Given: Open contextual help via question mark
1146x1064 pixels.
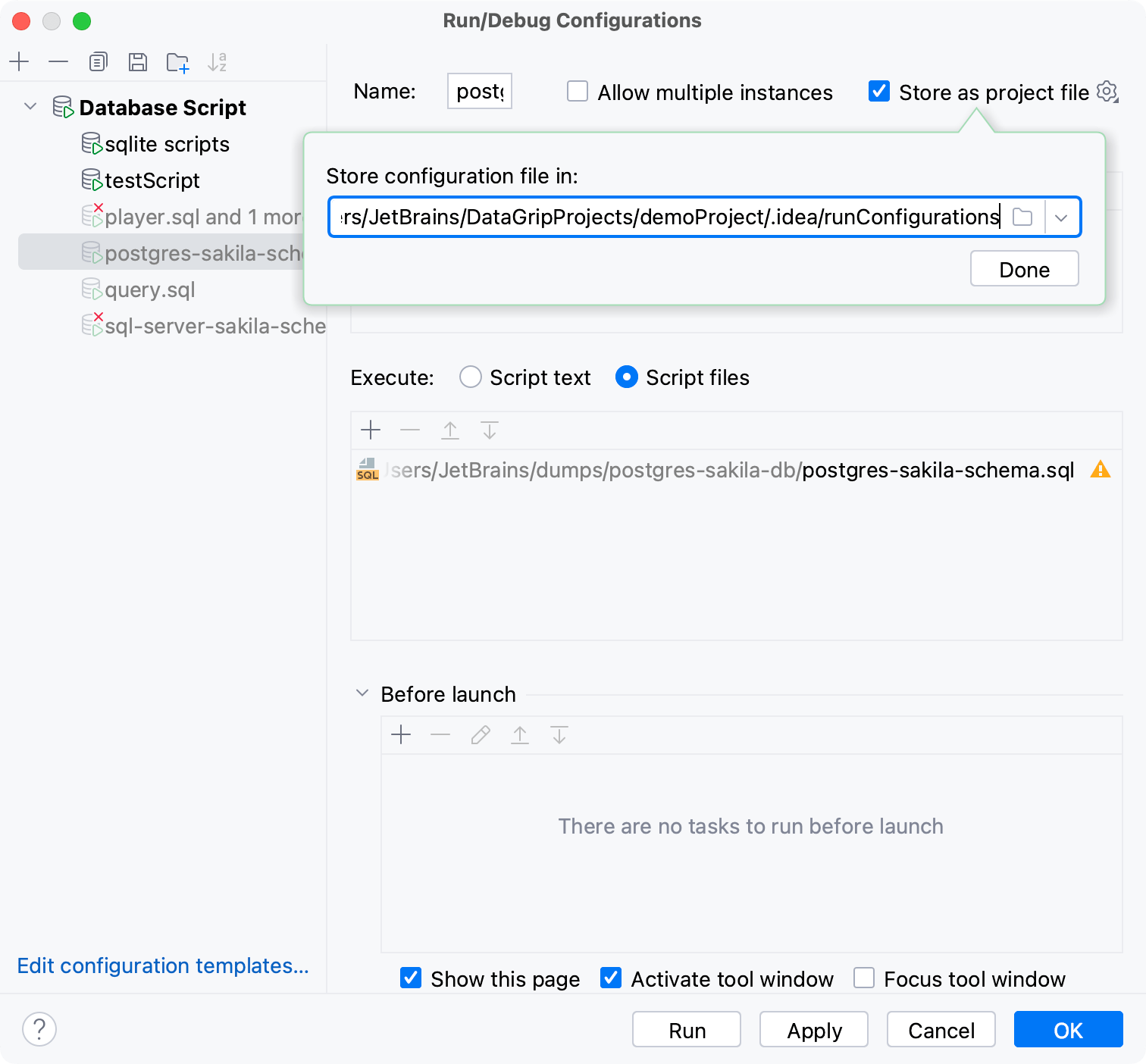Looking at the screenshot, I should click(39, 1029).
